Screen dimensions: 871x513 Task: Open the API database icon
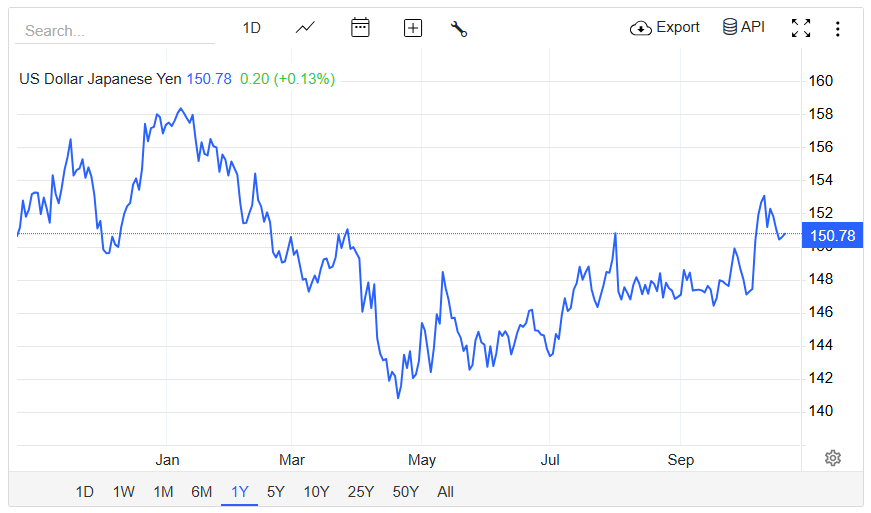point(743,28)
